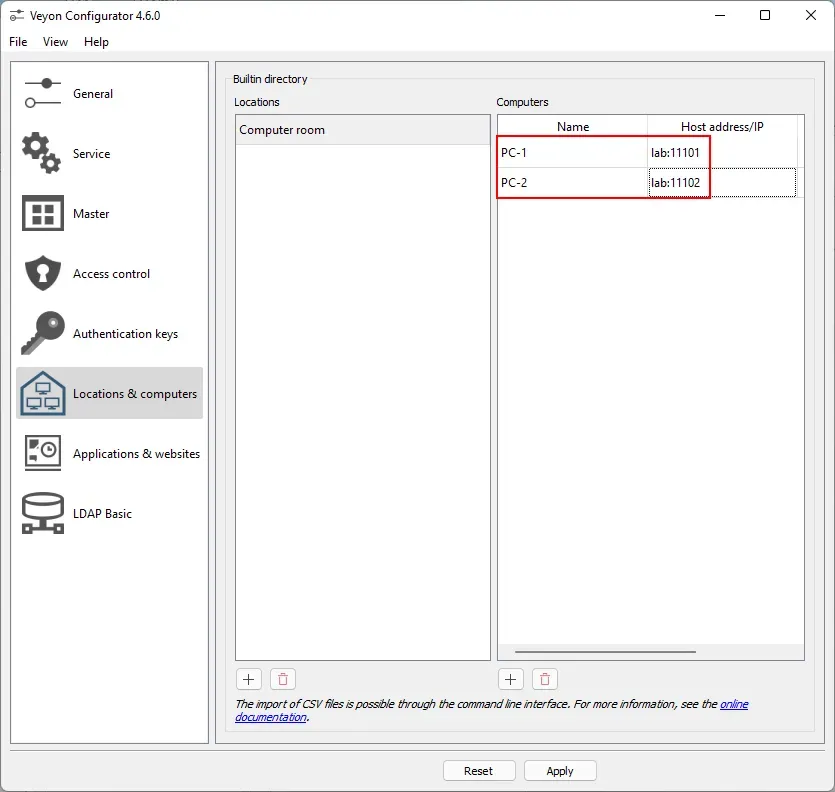This screenshot has width=835, height=792.
Task: Go to the Master label in sidebar
Action: coord(91,214)
